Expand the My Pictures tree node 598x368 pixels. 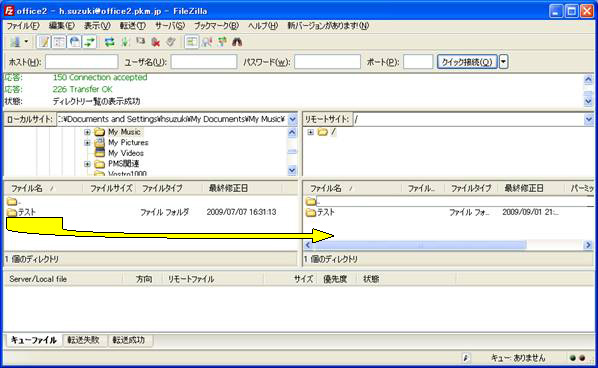pos(87,143)
